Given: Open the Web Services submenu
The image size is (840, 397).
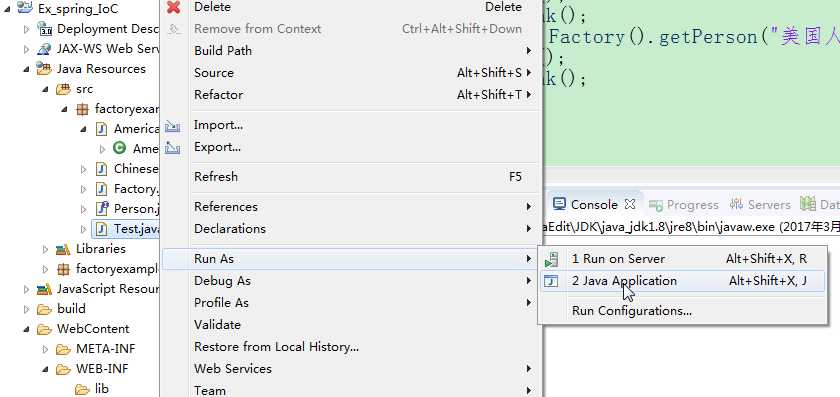Looking at the screenshot, I should coord(351,369).
